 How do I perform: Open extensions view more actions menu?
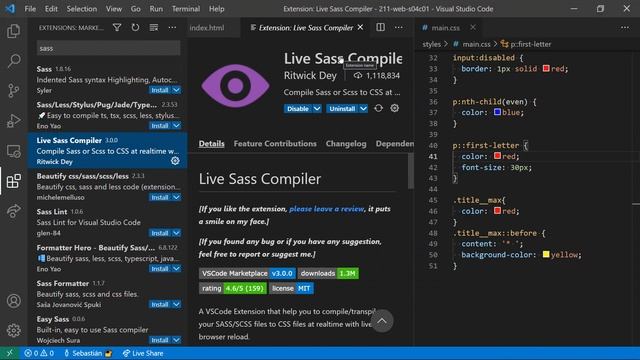[x=172, y=27]
